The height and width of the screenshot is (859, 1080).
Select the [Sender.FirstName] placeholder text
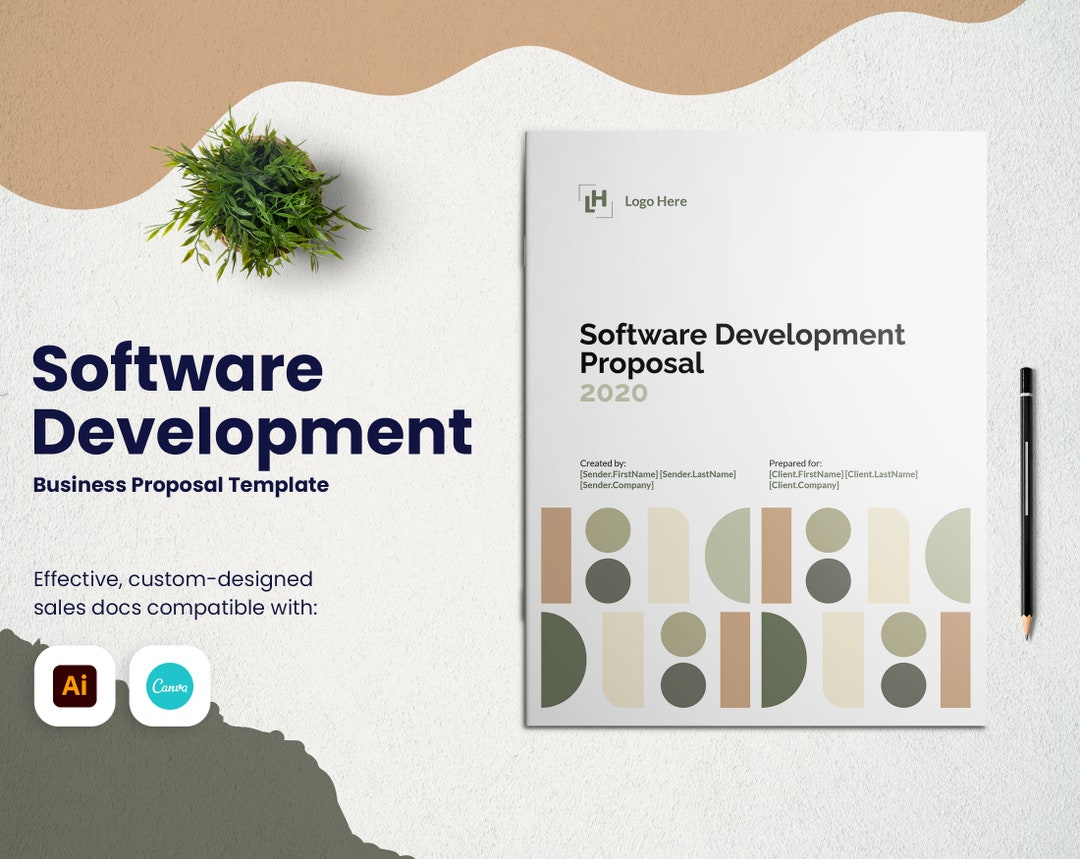[618, 473]
